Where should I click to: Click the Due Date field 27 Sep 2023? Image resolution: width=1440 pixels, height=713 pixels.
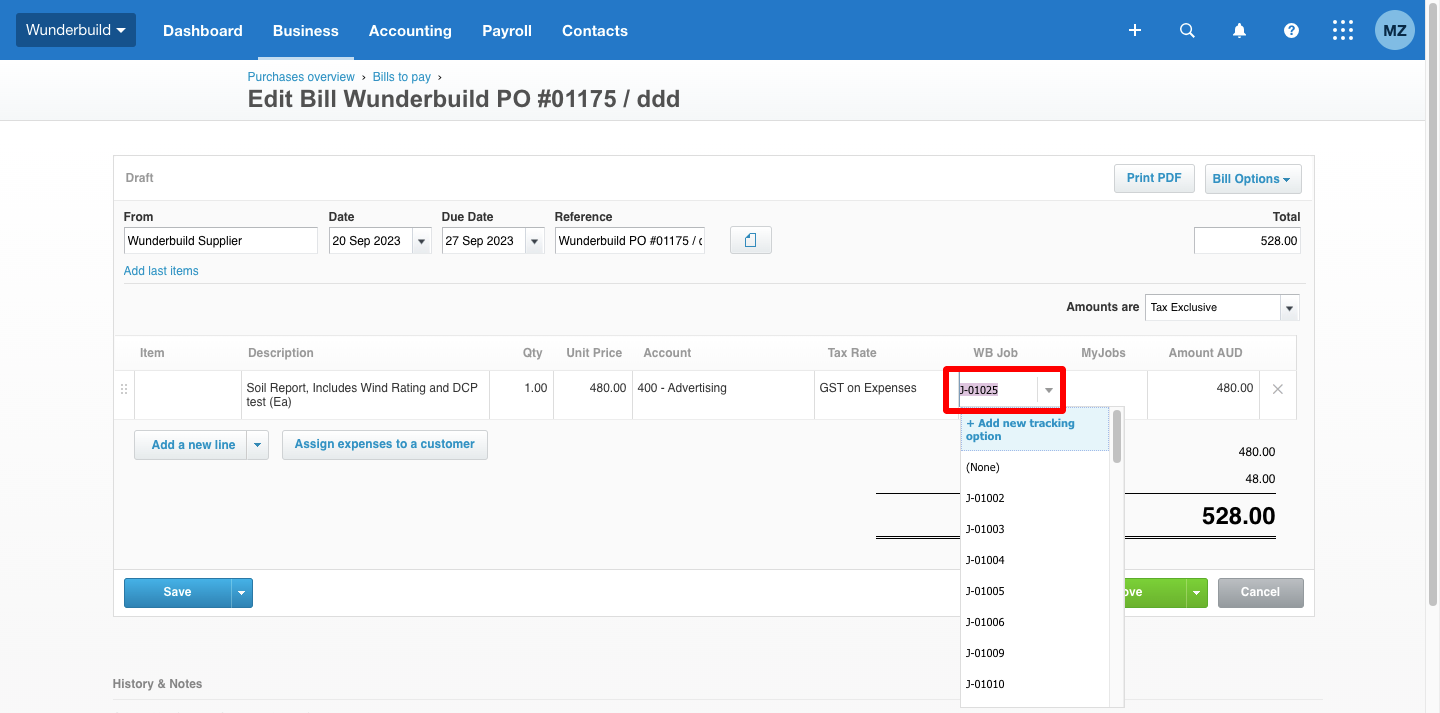pos(484,241)
